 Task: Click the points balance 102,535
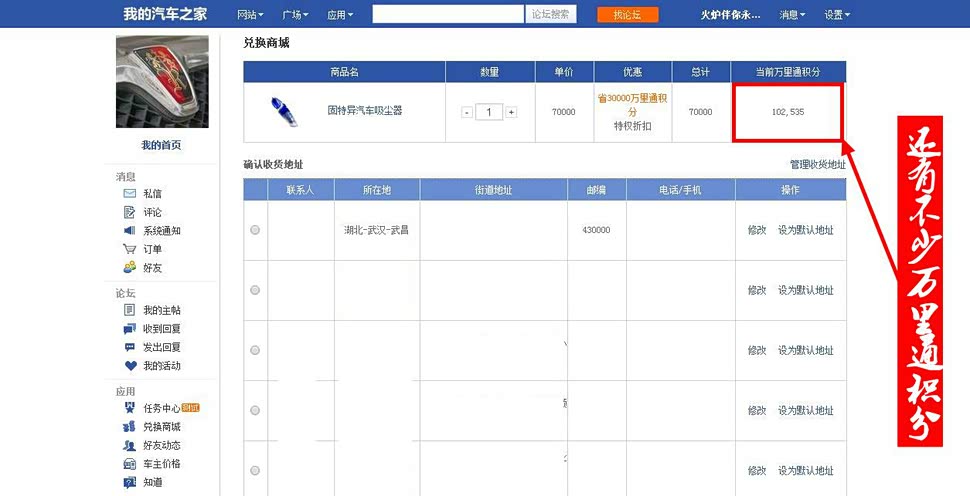point(788,112)
